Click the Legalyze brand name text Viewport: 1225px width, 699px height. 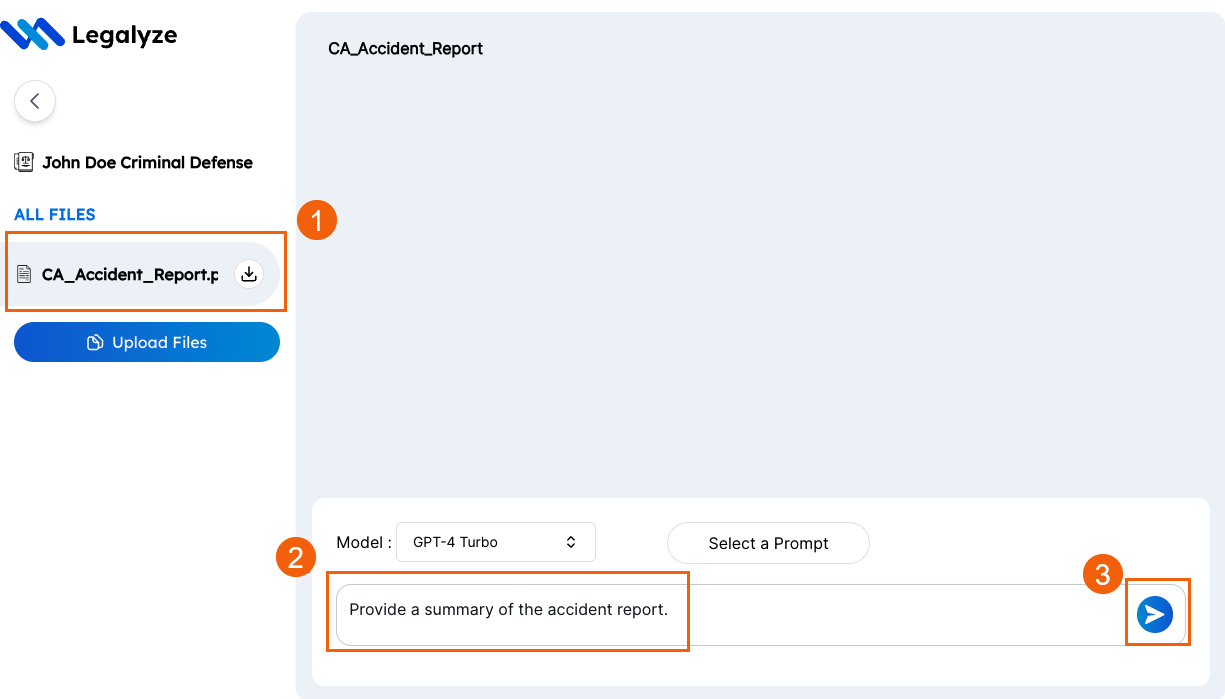click(x=124, y=36)
